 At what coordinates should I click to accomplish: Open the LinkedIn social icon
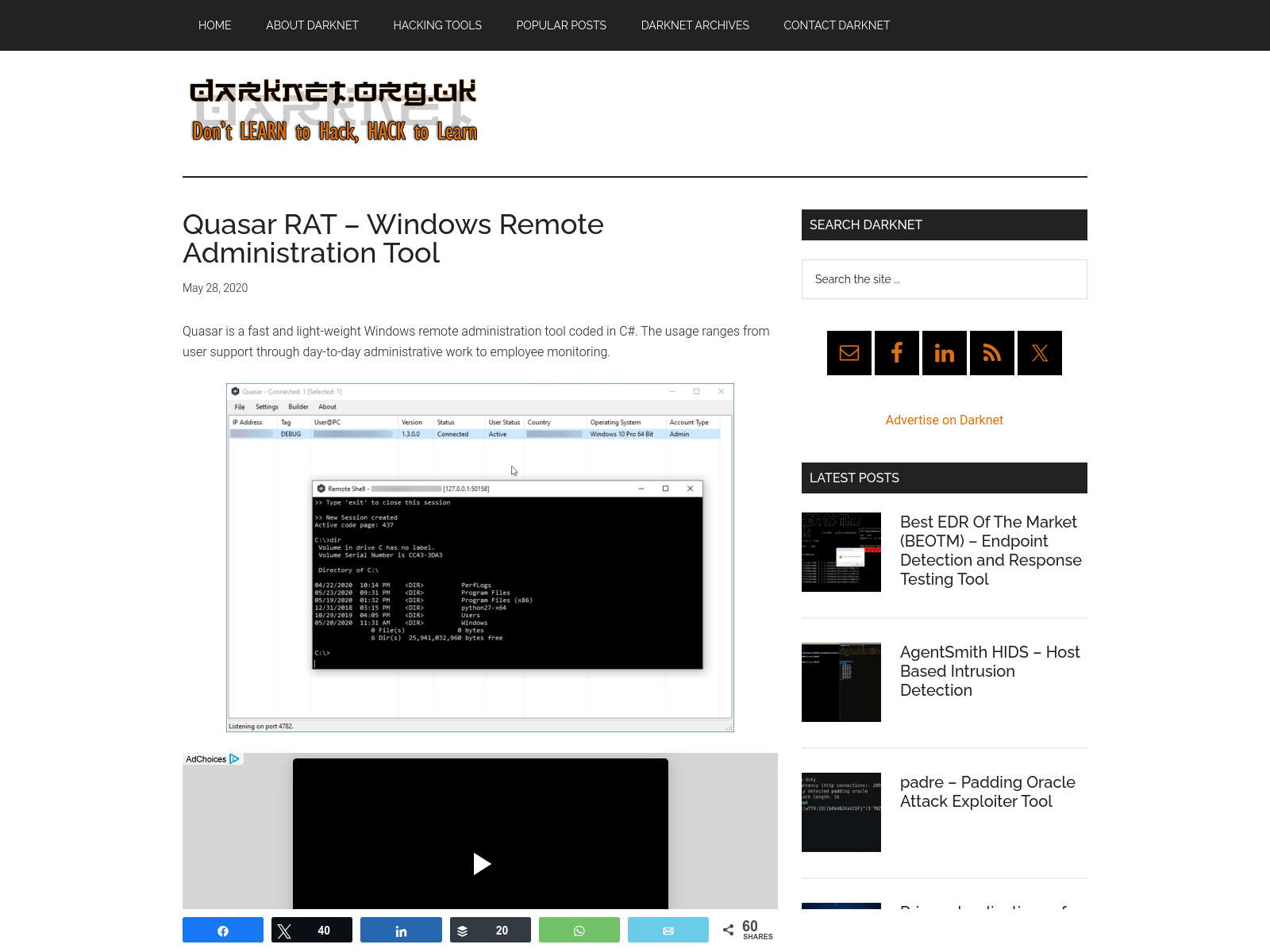(x=945, y=353)
